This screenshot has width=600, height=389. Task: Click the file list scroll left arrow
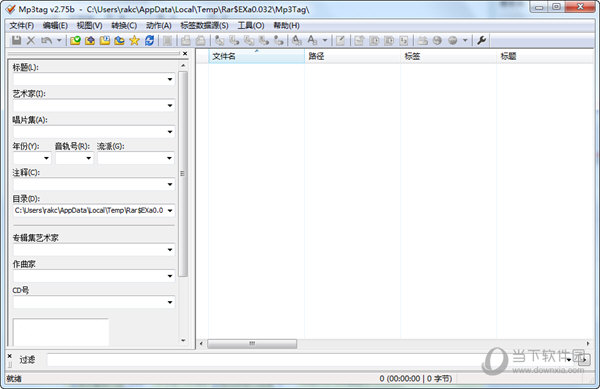pyautogui.click(x=201, y=343)
